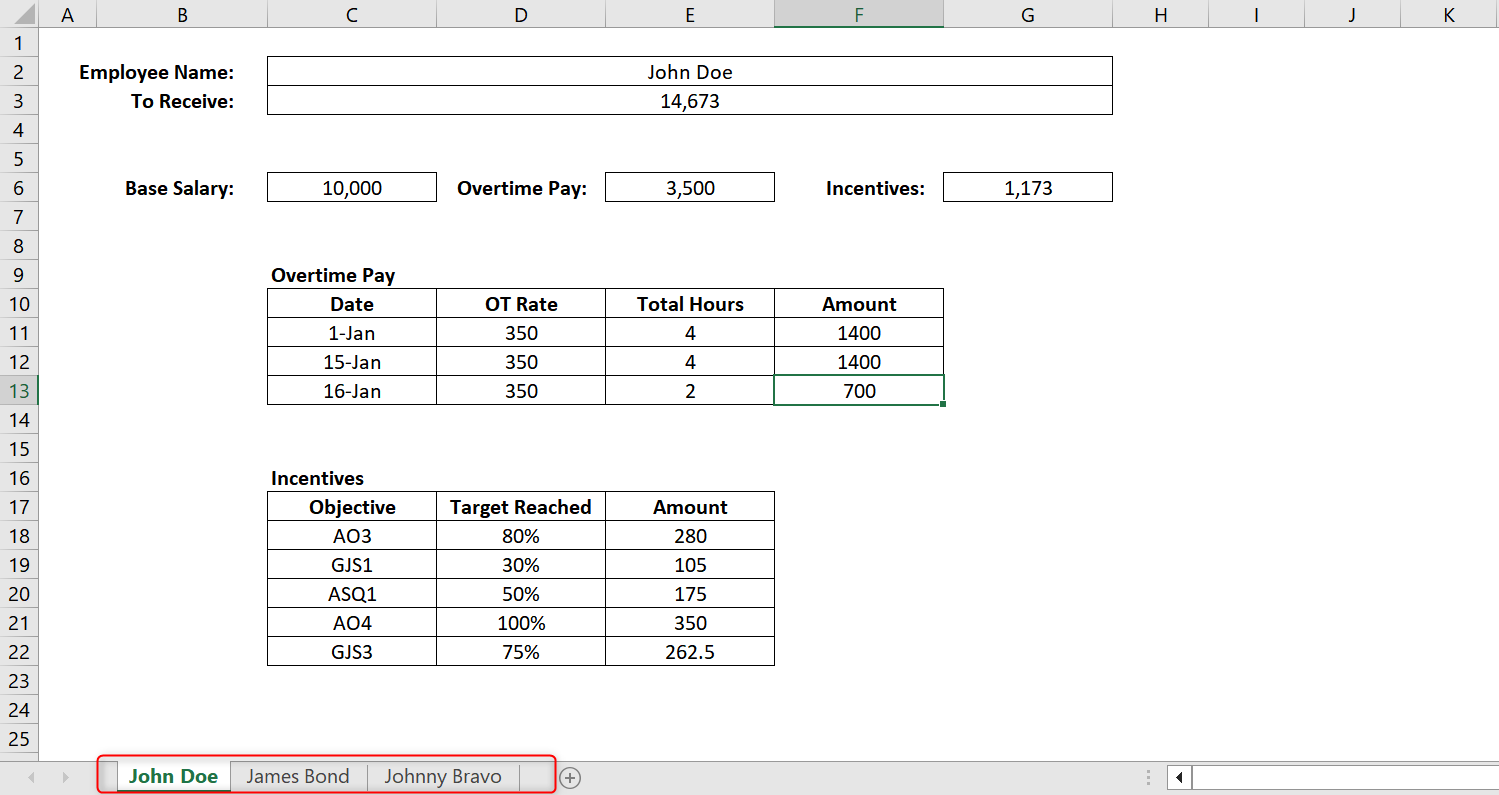This screenshot has height=795, width=1499.
Task: Click the Incentives total cell 1,173
Action: tap(1028, 188)
